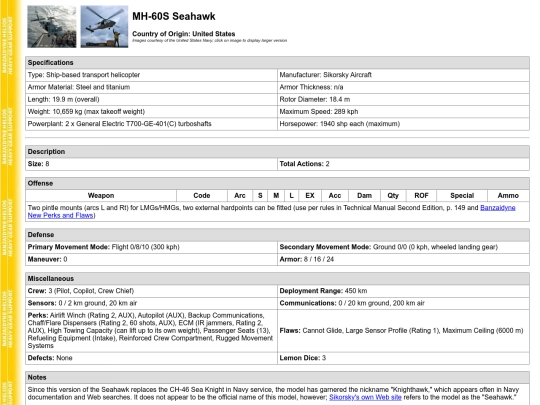Click the Defense section header

tap(277, 235)
